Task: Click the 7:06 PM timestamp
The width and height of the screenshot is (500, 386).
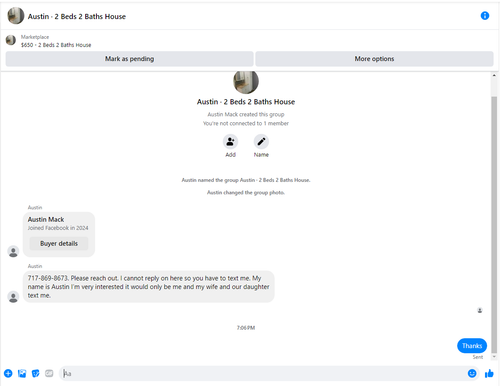Action: tap(246, 328)
